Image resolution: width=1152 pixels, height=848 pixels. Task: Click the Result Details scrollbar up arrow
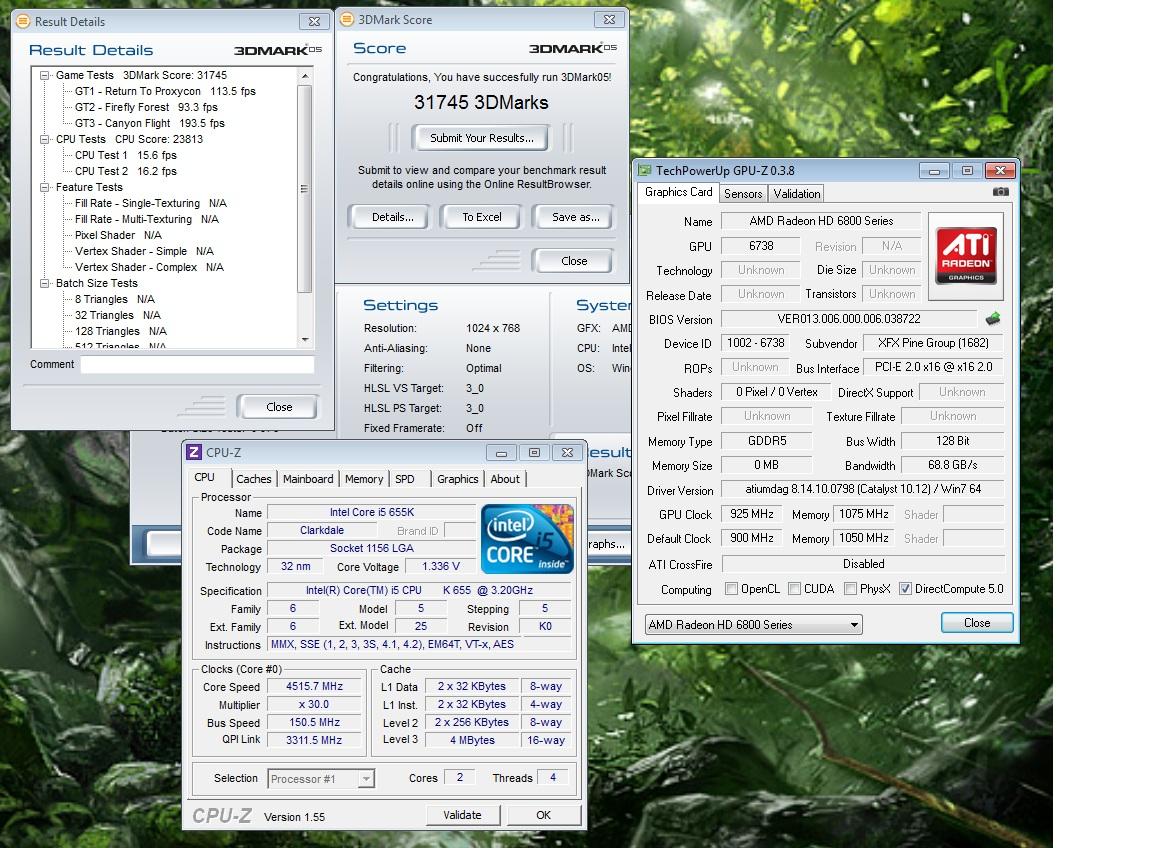(x=305, y=76)
